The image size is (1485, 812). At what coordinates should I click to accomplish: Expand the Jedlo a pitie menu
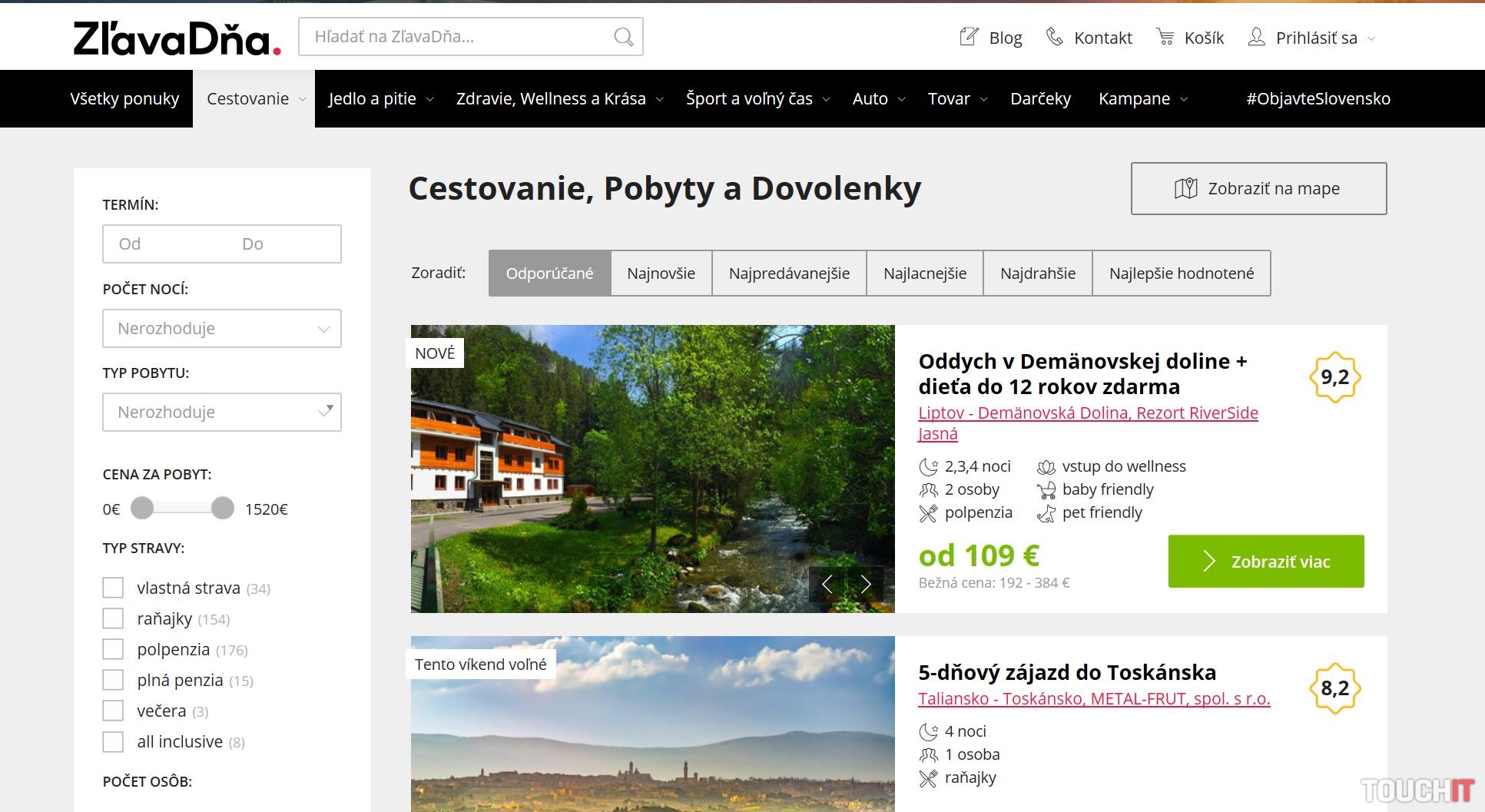(x=380, y=99)
